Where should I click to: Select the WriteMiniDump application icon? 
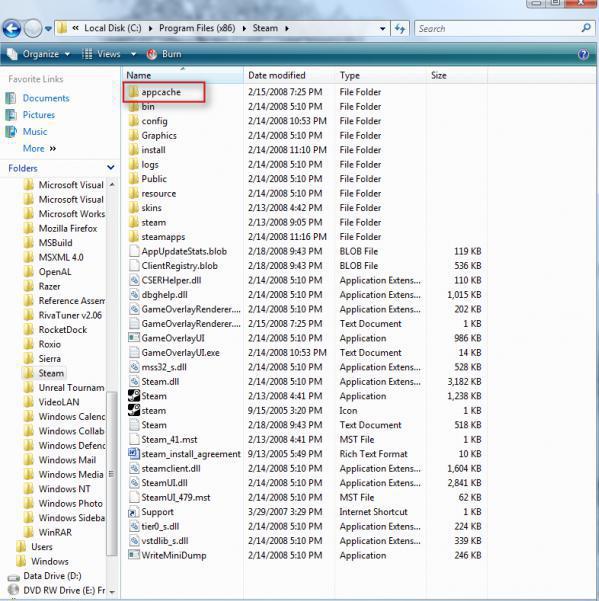pyautogui.click(x=134, y=555)
